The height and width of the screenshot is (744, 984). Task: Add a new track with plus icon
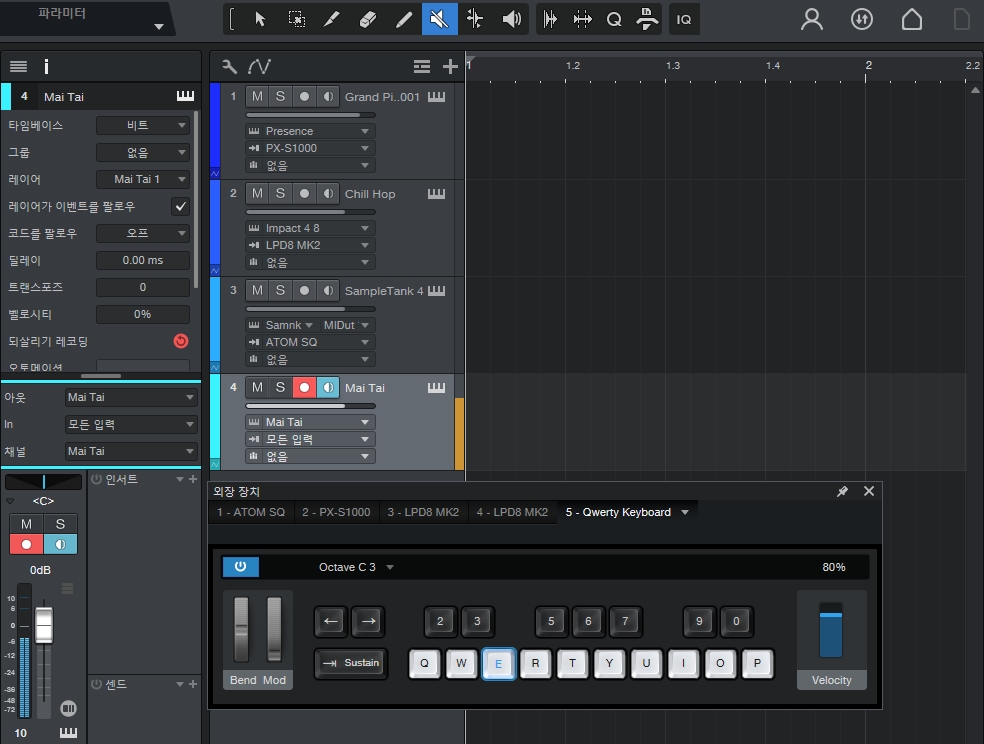coord(450,66)
